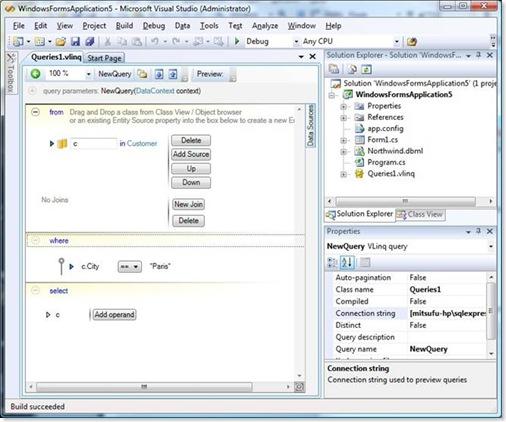Click the Add Source button
The height and width of the screenshot is (422, 506).
click(191, 154)
